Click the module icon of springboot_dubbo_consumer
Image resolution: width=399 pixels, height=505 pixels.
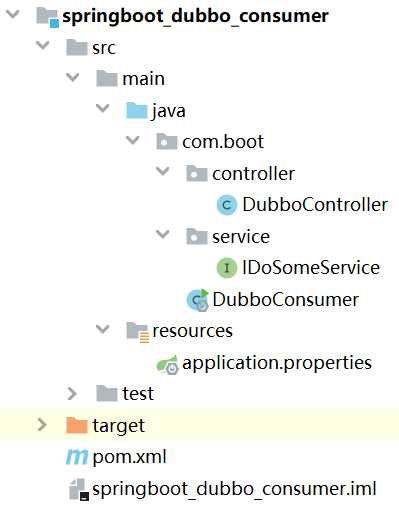pos(47,17)
